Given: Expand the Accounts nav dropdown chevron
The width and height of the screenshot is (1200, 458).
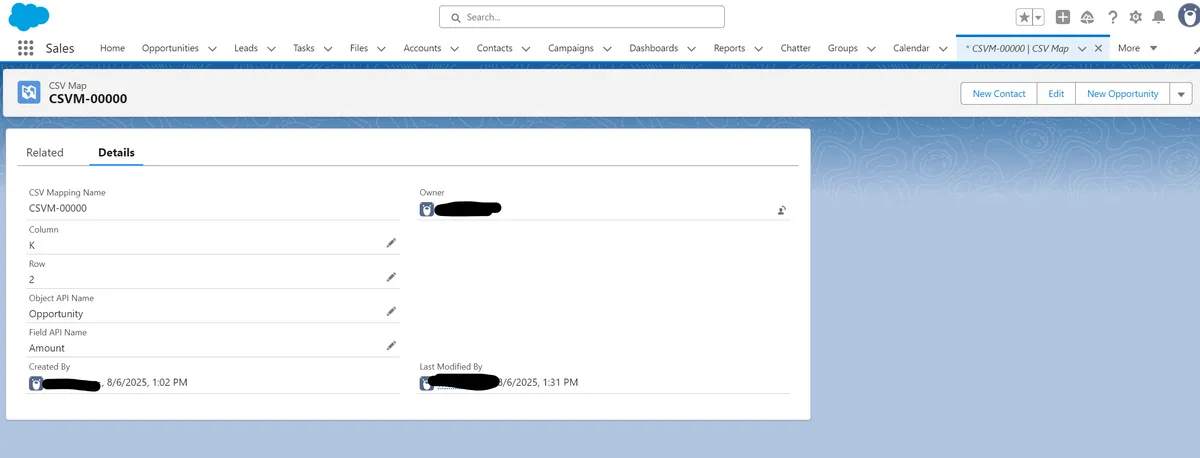Looking at the screenshot, I should (x=454, y=48).
